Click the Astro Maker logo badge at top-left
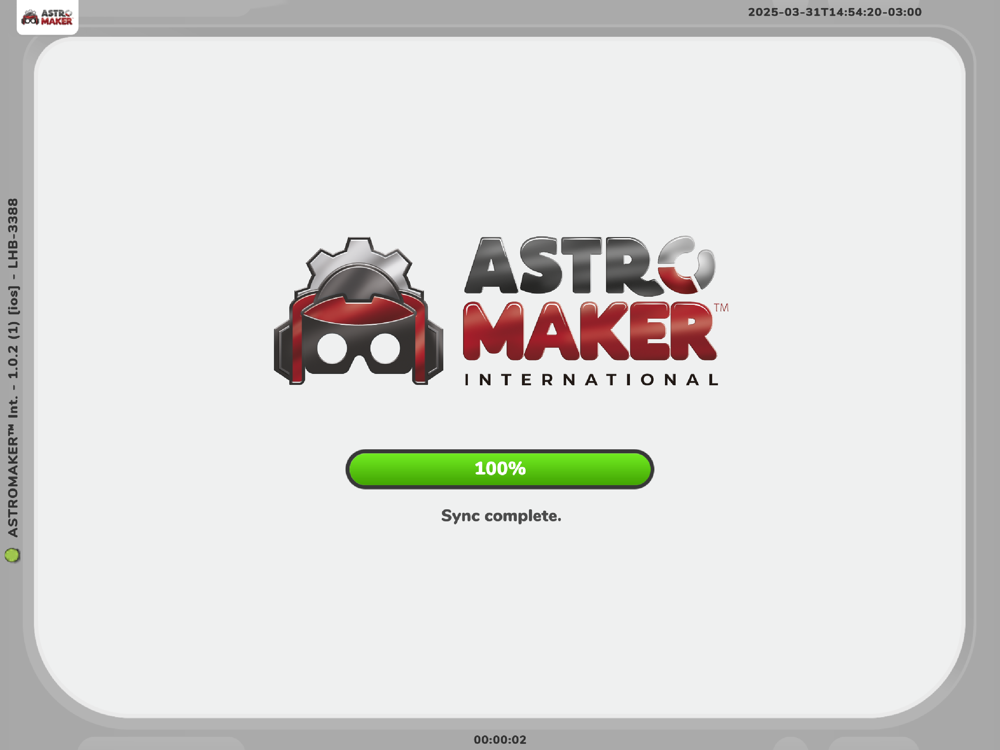 47,17
